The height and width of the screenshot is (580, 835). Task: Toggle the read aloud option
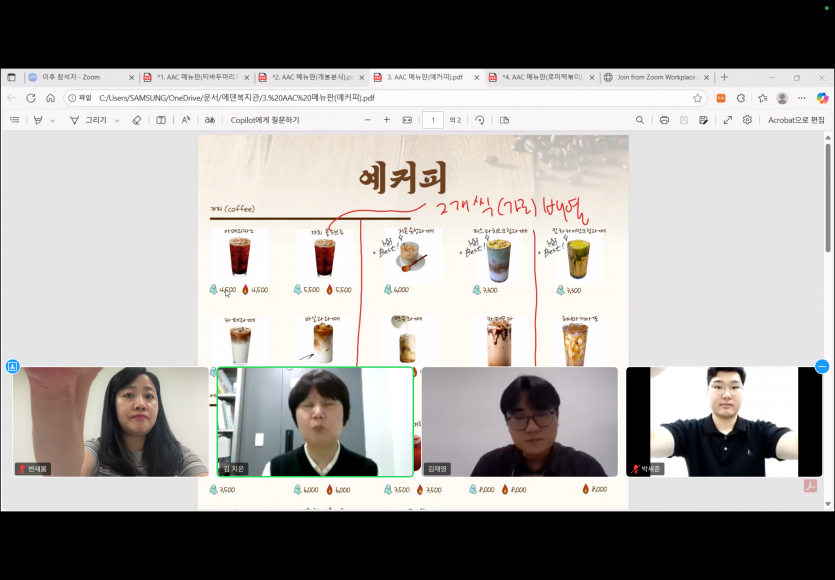pyautogui.click(x=186, y=120)
